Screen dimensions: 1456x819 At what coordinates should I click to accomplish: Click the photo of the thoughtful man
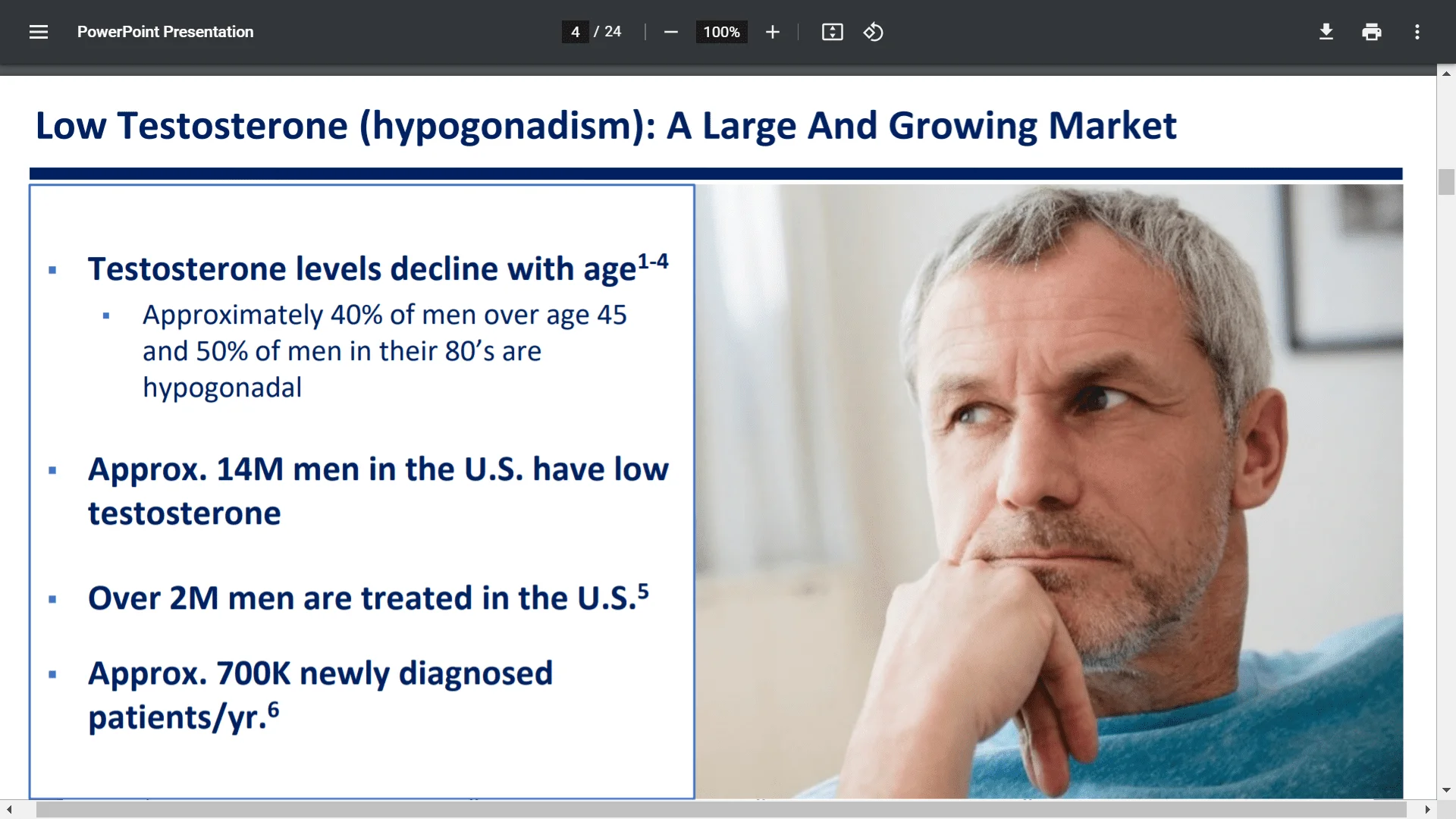point(1050,491)
